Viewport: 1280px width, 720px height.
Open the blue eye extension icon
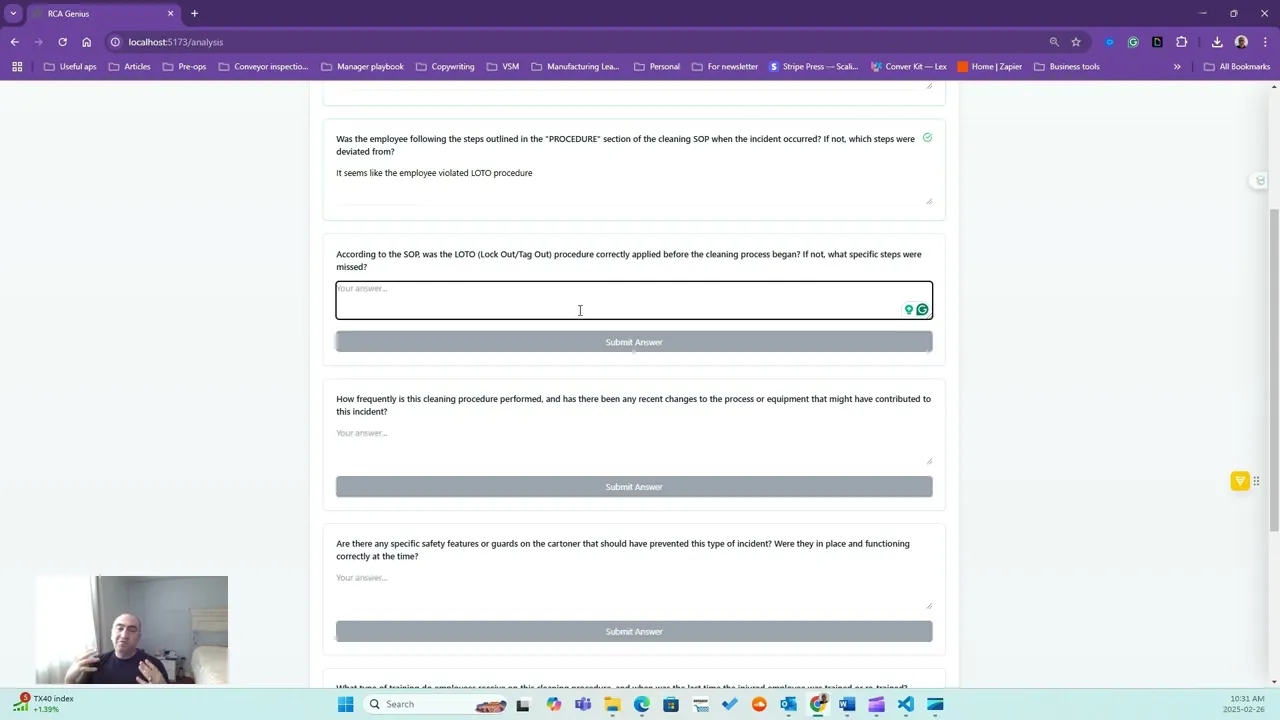1109,42
